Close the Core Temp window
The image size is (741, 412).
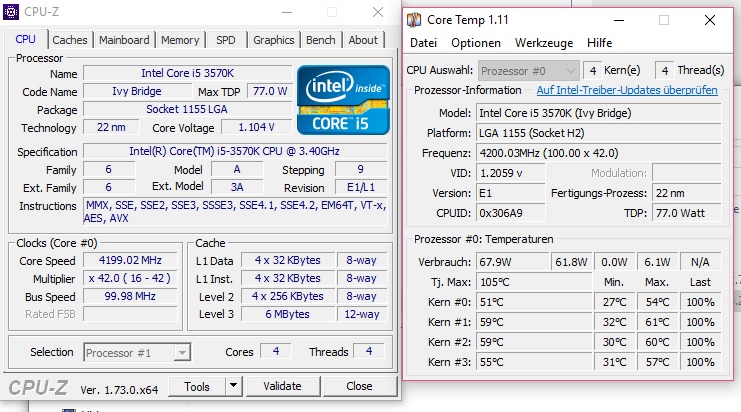click(710, 20)
